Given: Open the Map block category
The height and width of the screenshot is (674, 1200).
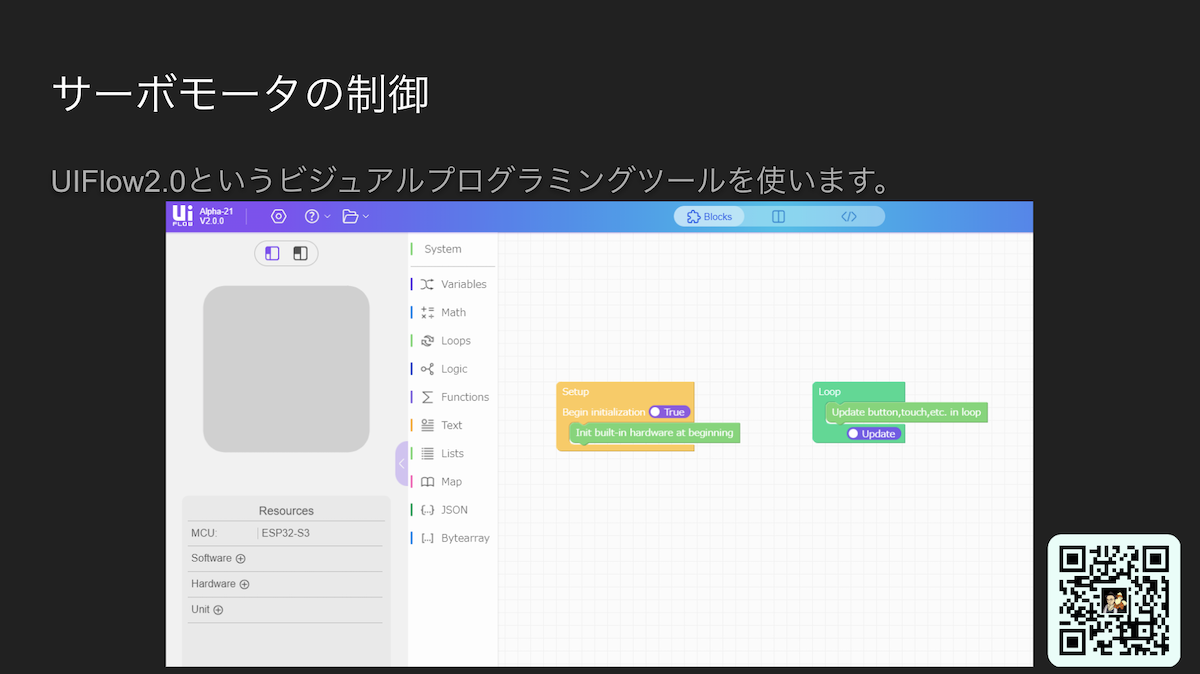Looking at the screenshot, I should 453,481.
